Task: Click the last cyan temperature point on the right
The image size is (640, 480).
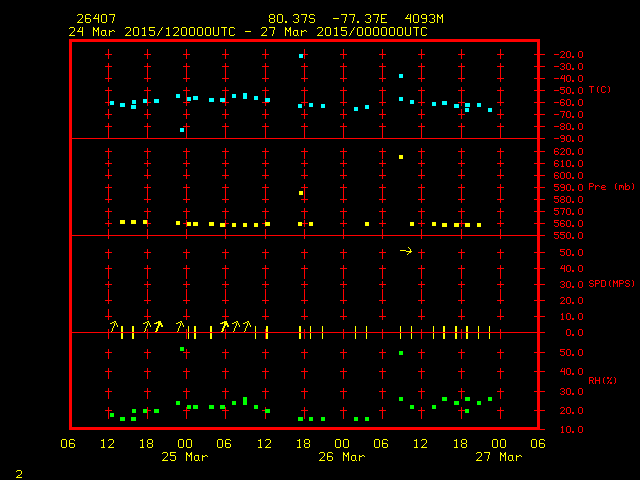Action: (490, 110)
